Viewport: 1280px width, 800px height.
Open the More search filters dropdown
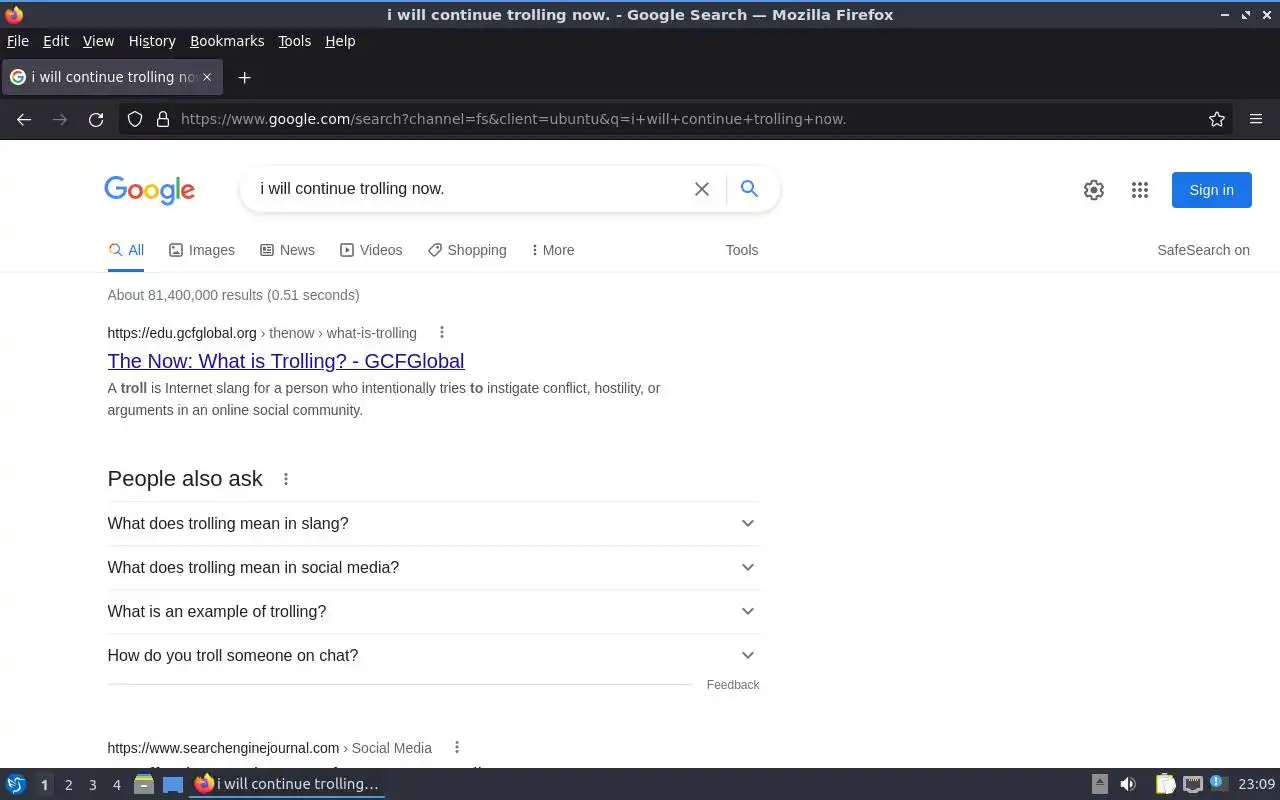pyautogui.click(x=552, y=250)
